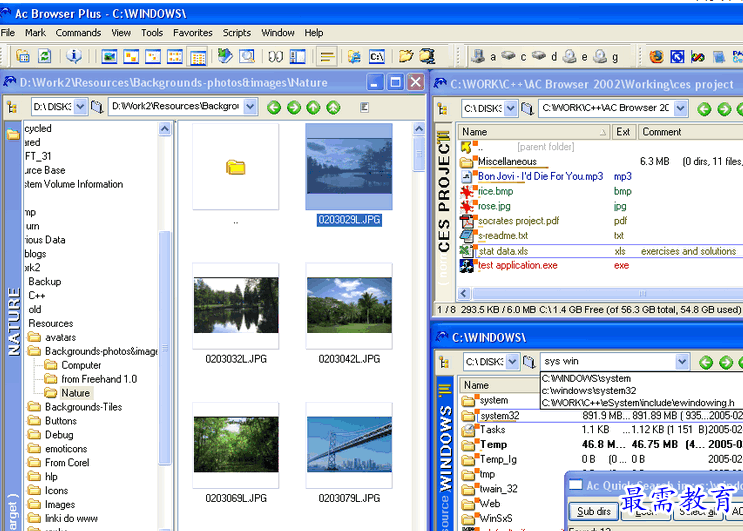Image resolution: width=743 pixels, height=531 pixels.
Task: Click the text lines list icon in toolbar
Action: coord(327,57)
